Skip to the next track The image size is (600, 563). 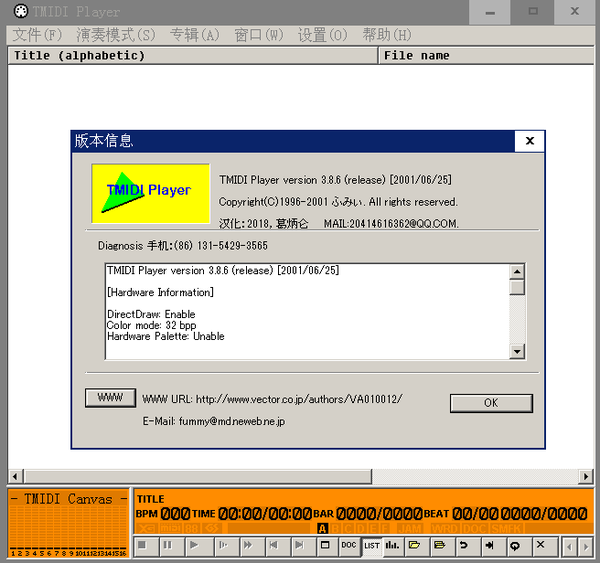pos(304,546)
